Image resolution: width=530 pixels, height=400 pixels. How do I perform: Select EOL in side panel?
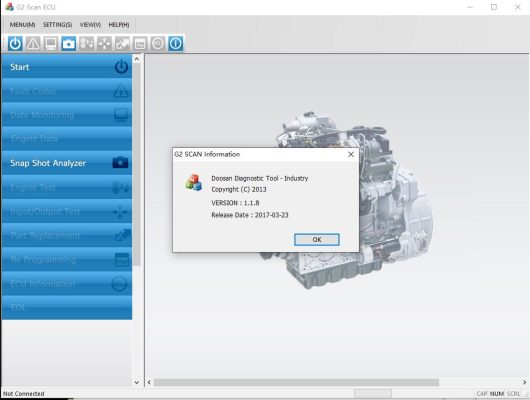coord(67,308)
